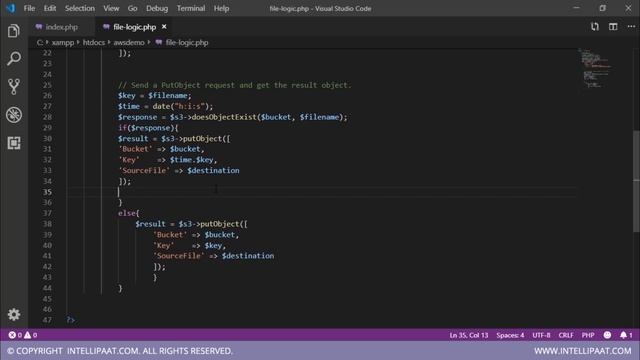Image resolution: width=640 pixels, height=360 pixels.
Task: Open the View menu
Action: (111, 8)
